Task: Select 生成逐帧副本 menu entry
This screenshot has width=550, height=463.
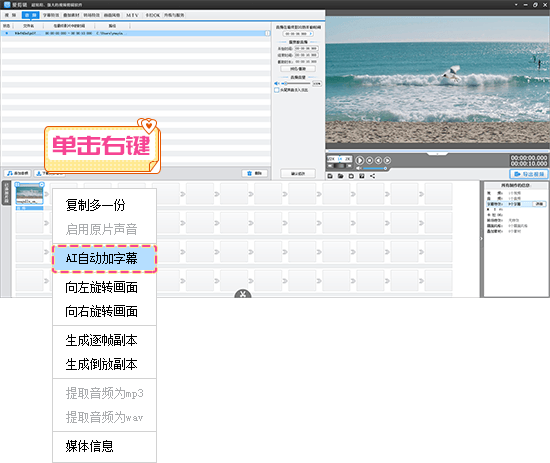Action: pos(104,340)
